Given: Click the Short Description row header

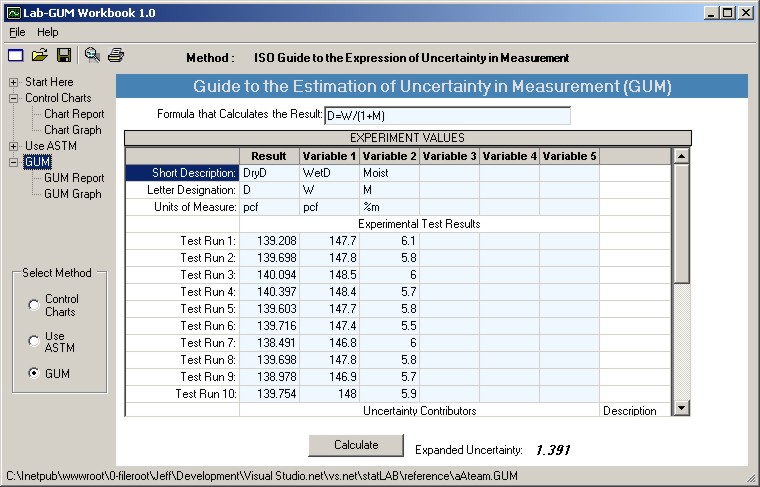Looking at the screenshot, I should pyautogui.click(x=182, y=173).
